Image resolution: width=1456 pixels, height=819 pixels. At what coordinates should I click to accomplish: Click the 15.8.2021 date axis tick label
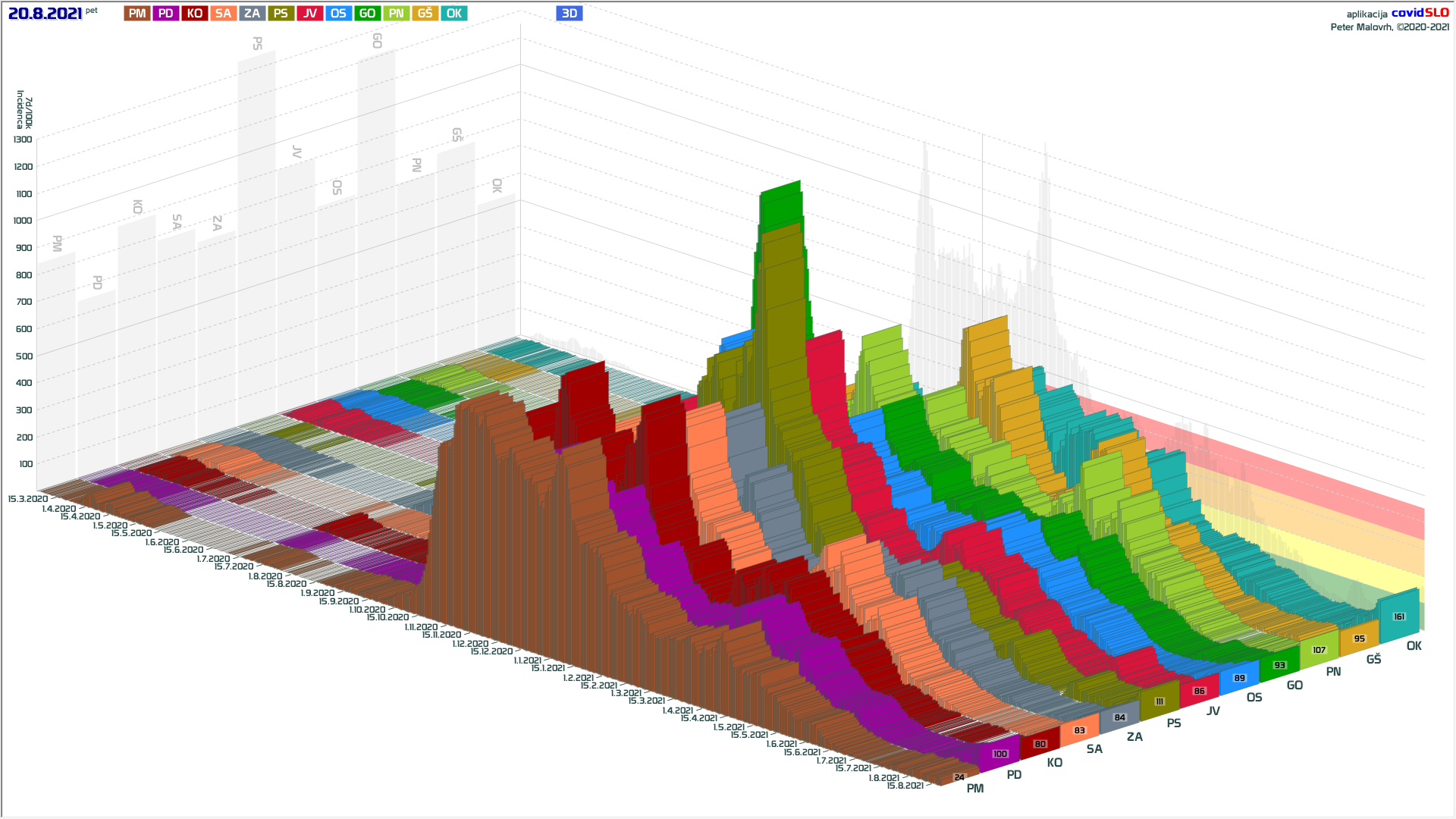tap(905, 786)
